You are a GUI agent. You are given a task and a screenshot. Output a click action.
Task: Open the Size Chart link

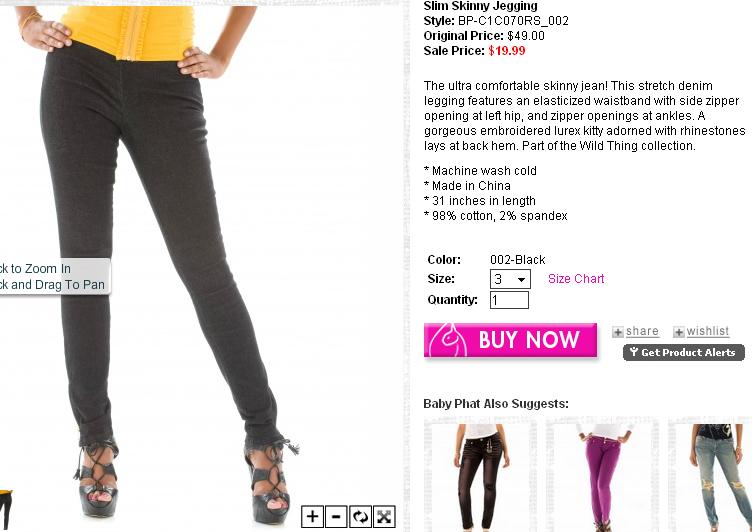576,279
